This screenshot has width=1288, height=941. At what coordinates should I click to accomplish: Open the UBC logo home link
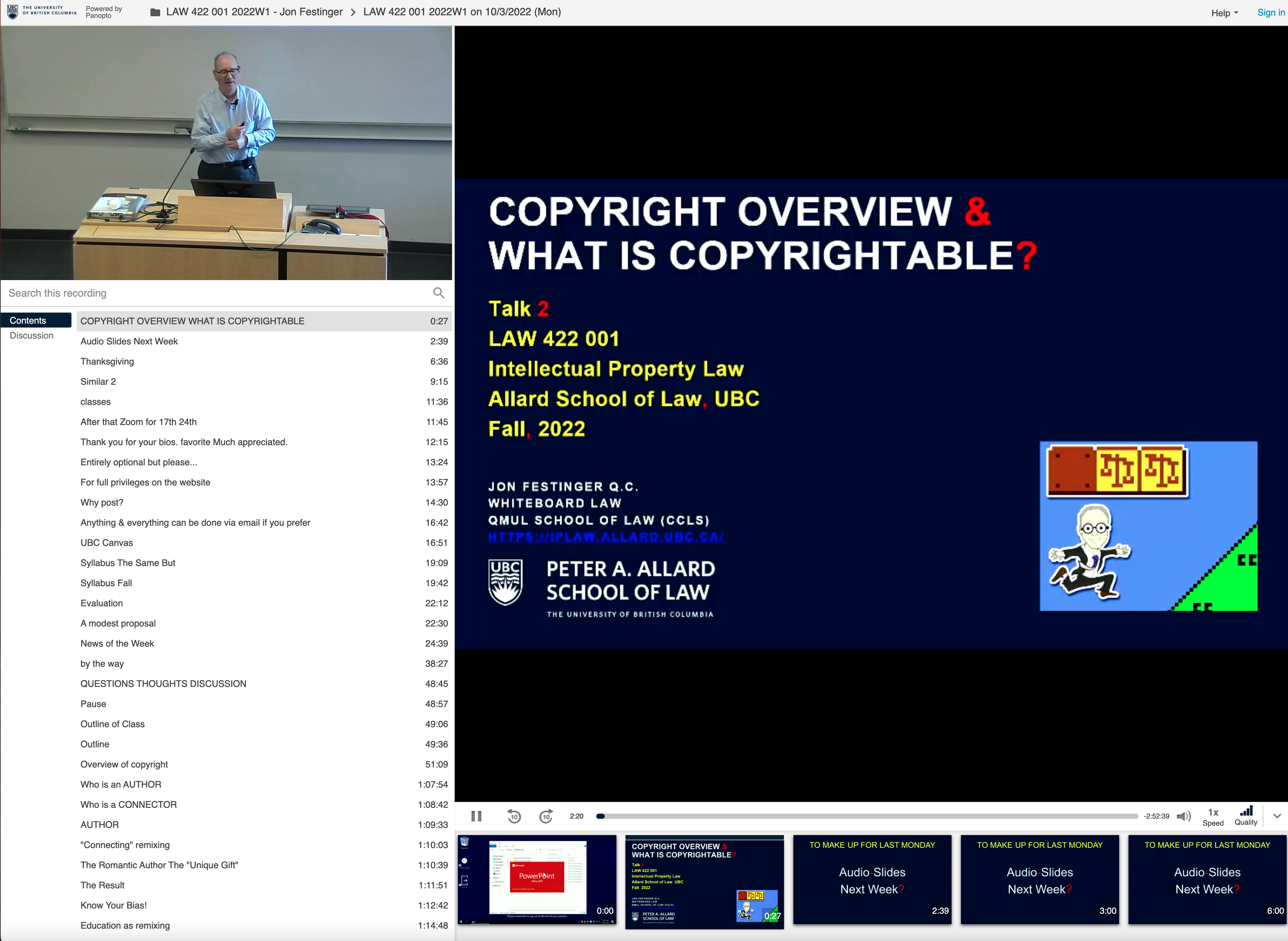click(41, 12)
